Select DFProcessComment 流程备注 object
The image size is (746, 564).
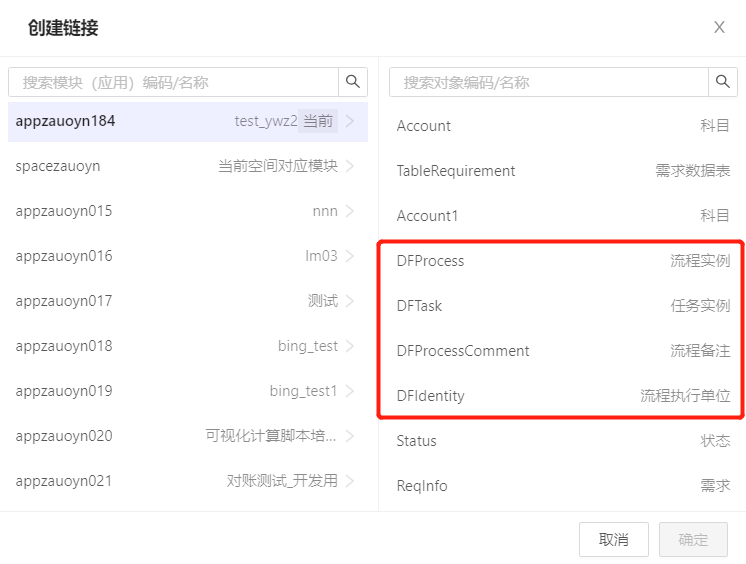563,351
